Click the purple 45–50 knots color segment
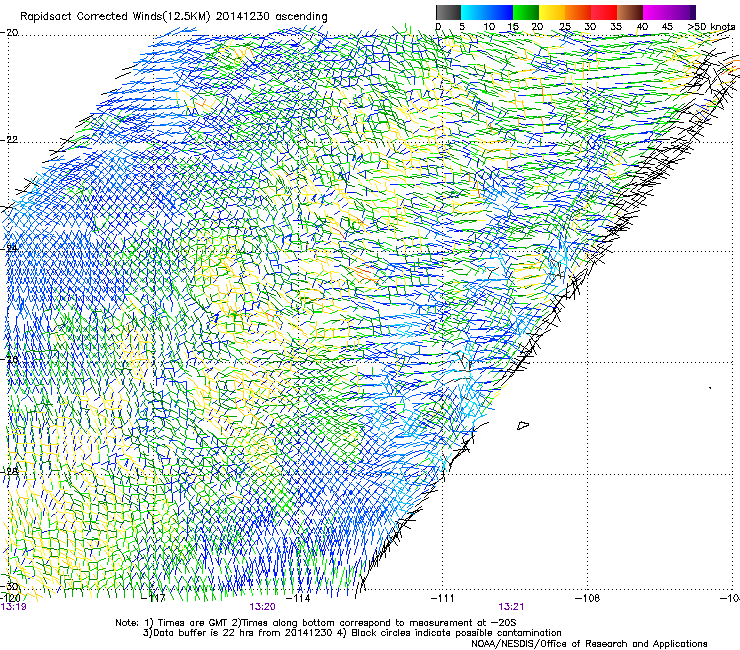The image size is (740, 650). (682, 12)
